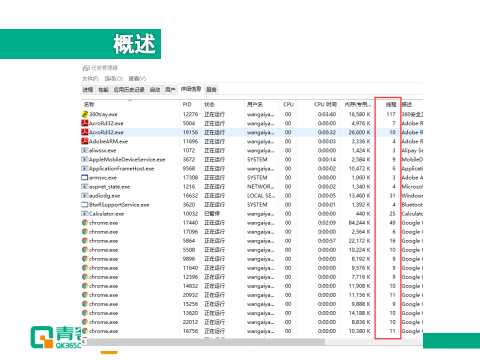
Task: Select the 详细信息 (Details) tab
Action: [x=191, y=89]
